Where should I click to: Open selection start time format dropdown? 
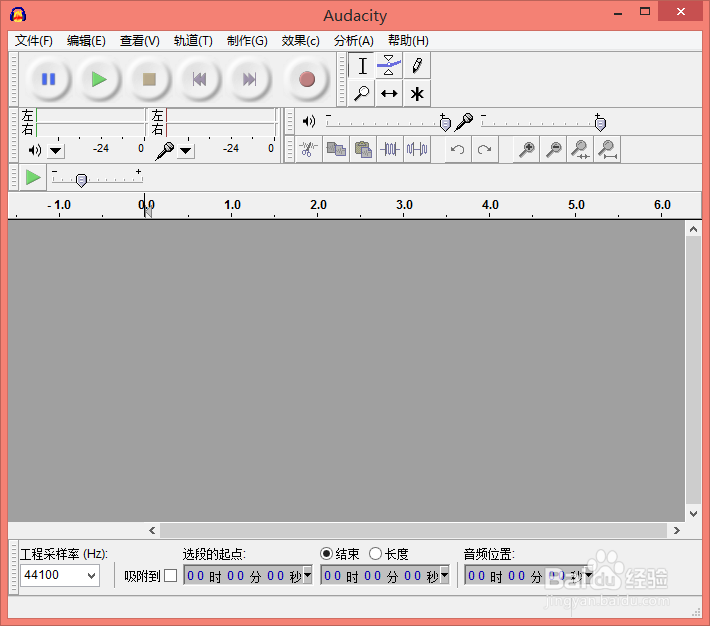pos(307,575)
